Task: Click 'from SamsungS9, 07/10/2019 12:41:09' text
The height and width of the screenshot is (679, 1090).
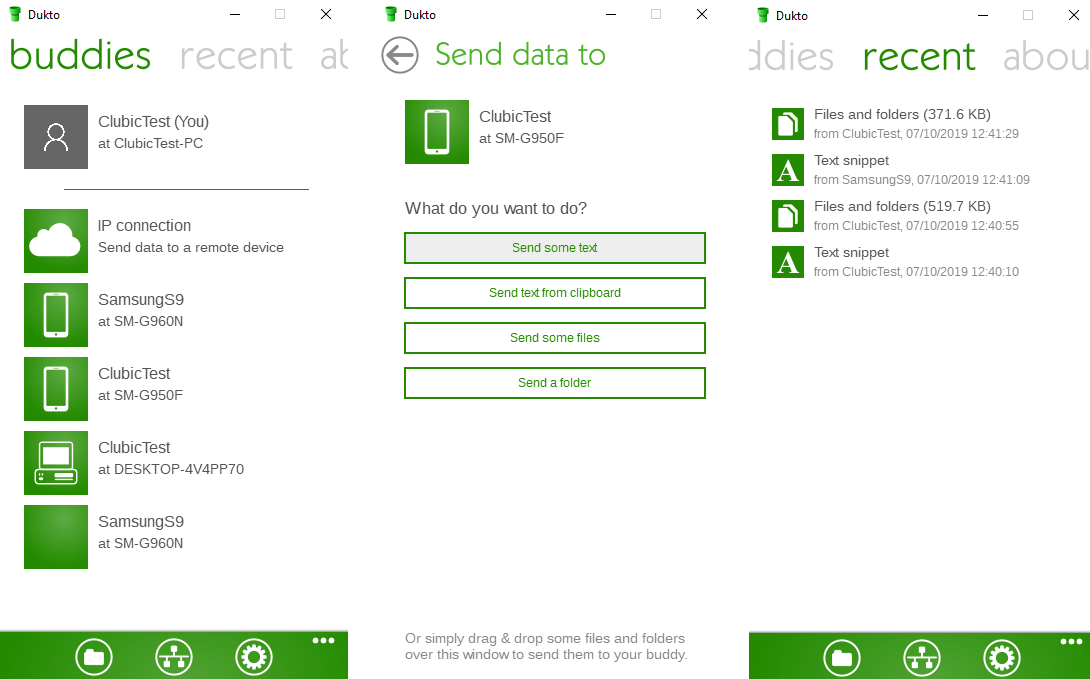Action: coord(922,180)
